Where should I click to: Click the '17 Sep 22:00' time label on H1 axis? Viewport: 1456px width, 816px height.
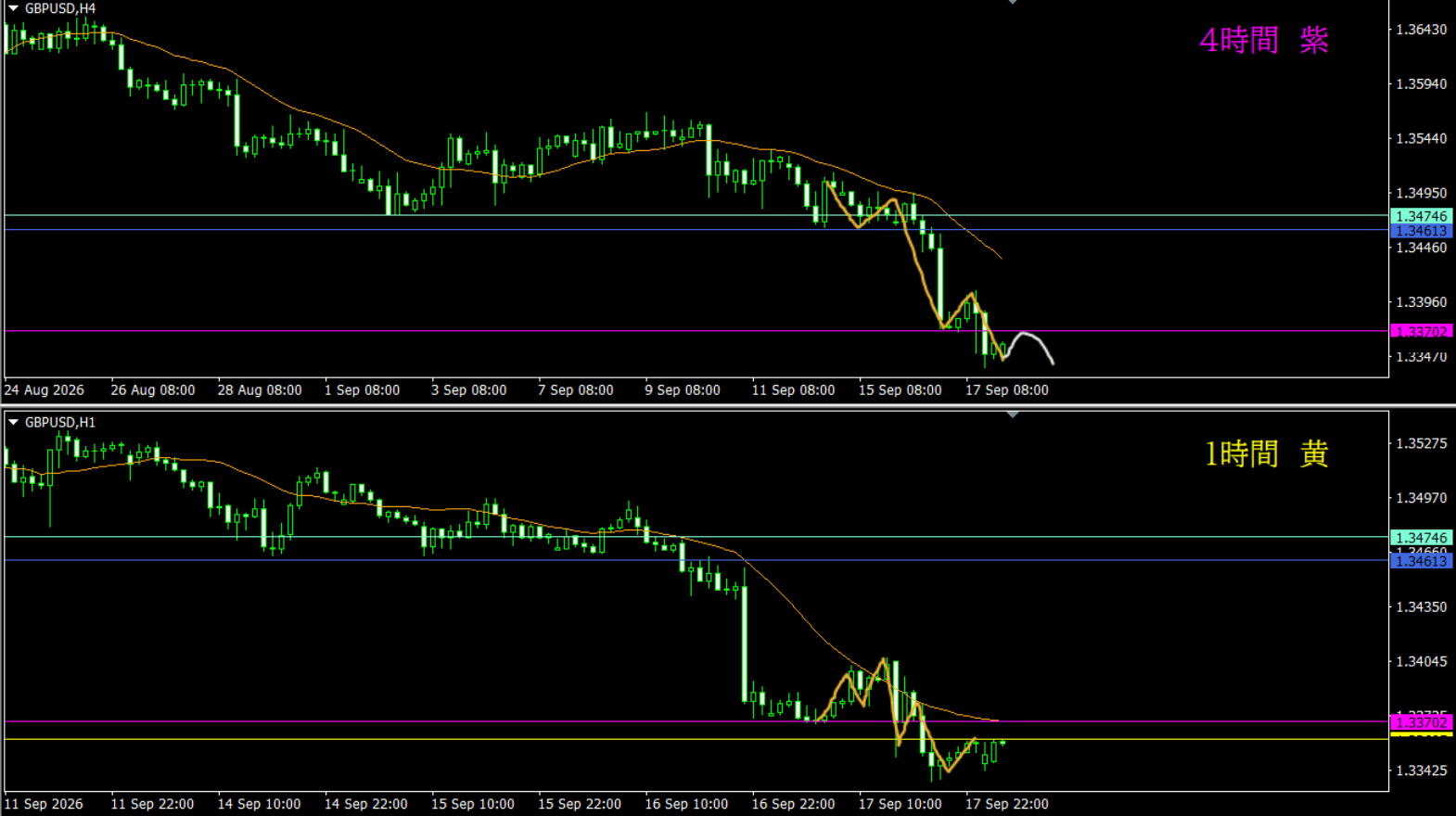coord(1006,804)
